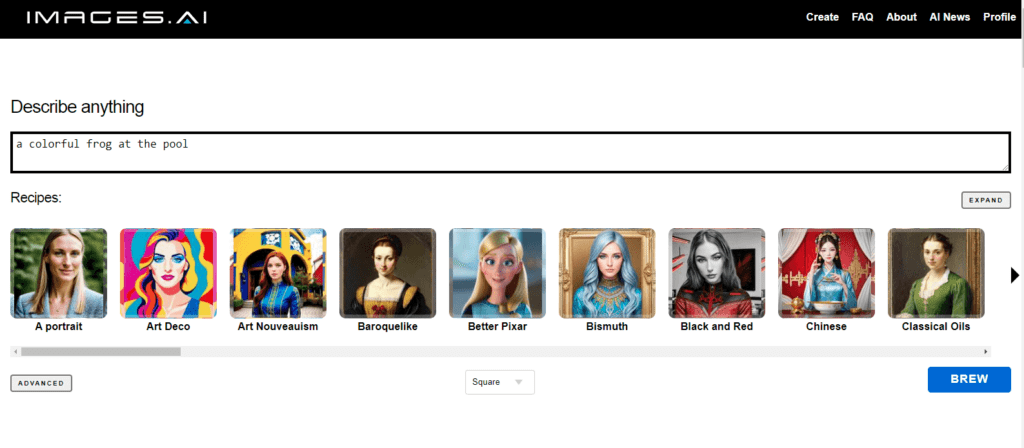Open the Square aspect ratio dropdown

500,382
